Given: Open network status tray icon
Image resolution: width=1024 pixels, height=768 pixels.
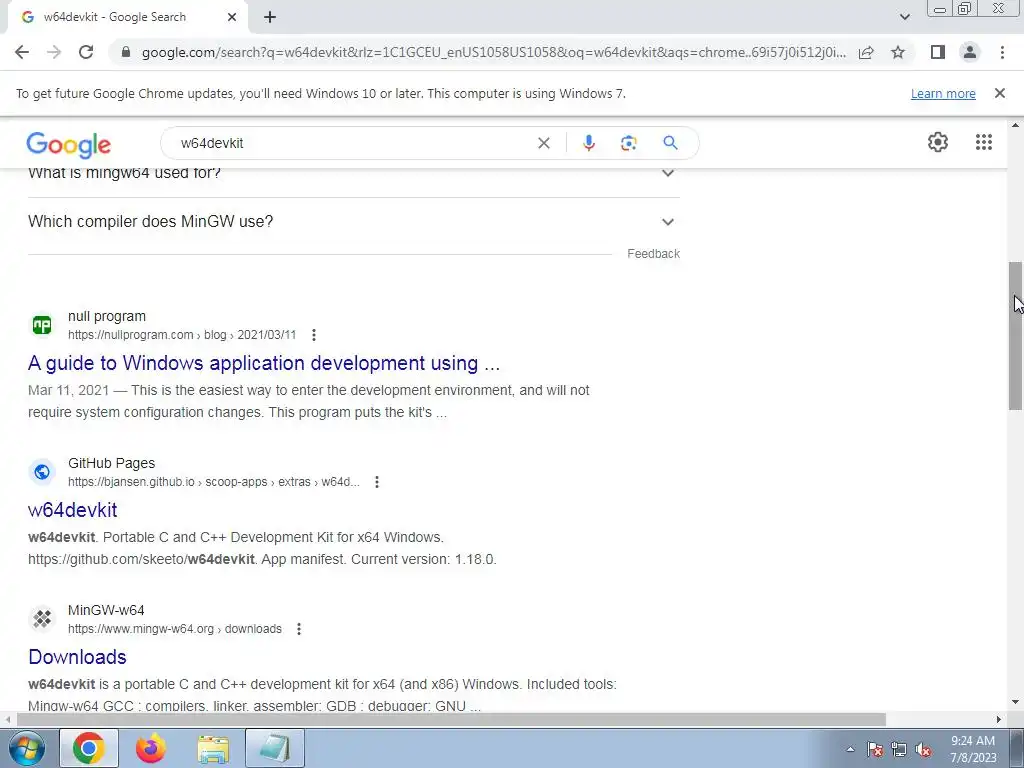Looking at the screenshot, I should 899,750.
